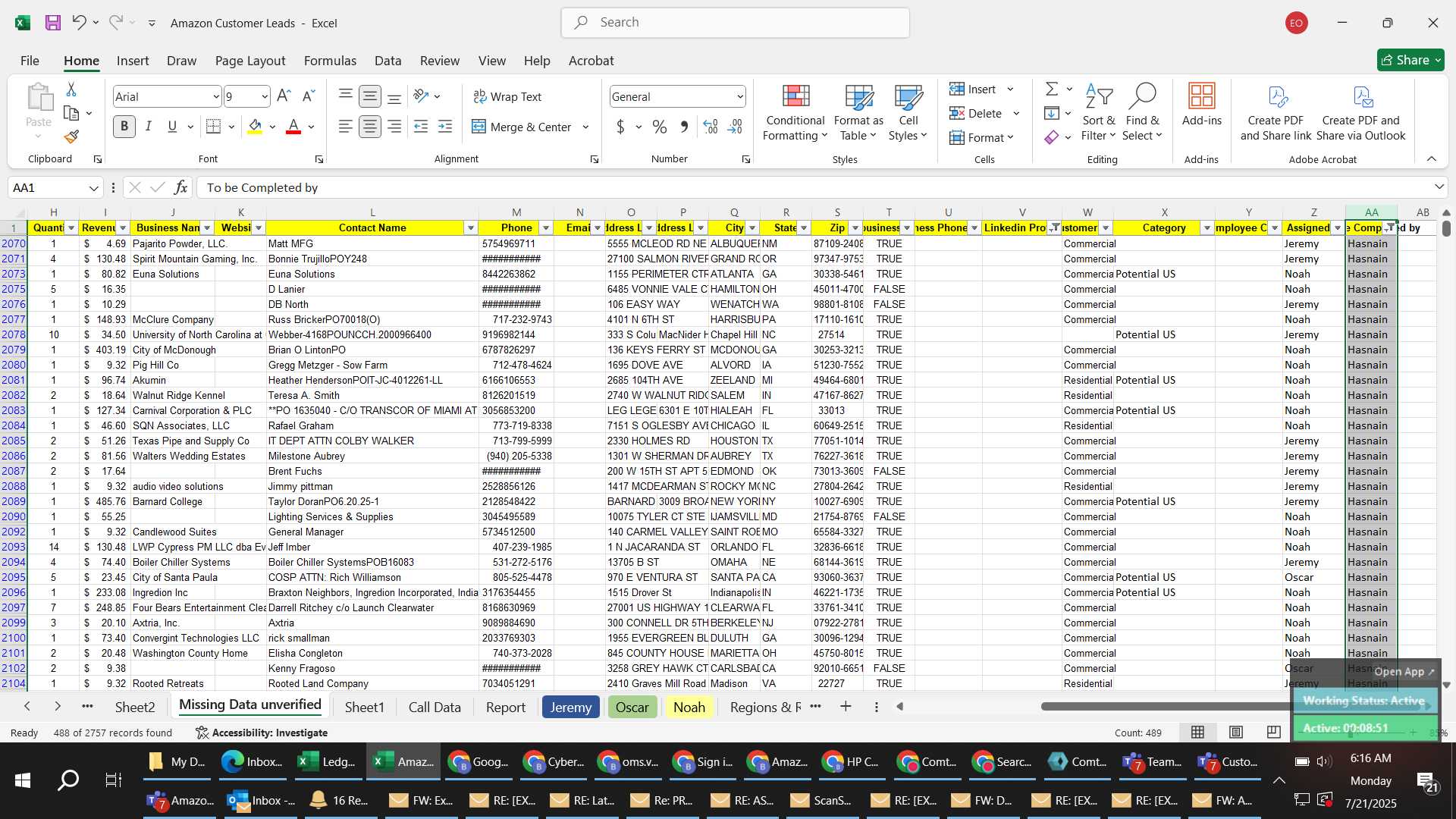Screen dimensions: 1456x819
Task: Open the Data ribbon tab
Action: 388,61
